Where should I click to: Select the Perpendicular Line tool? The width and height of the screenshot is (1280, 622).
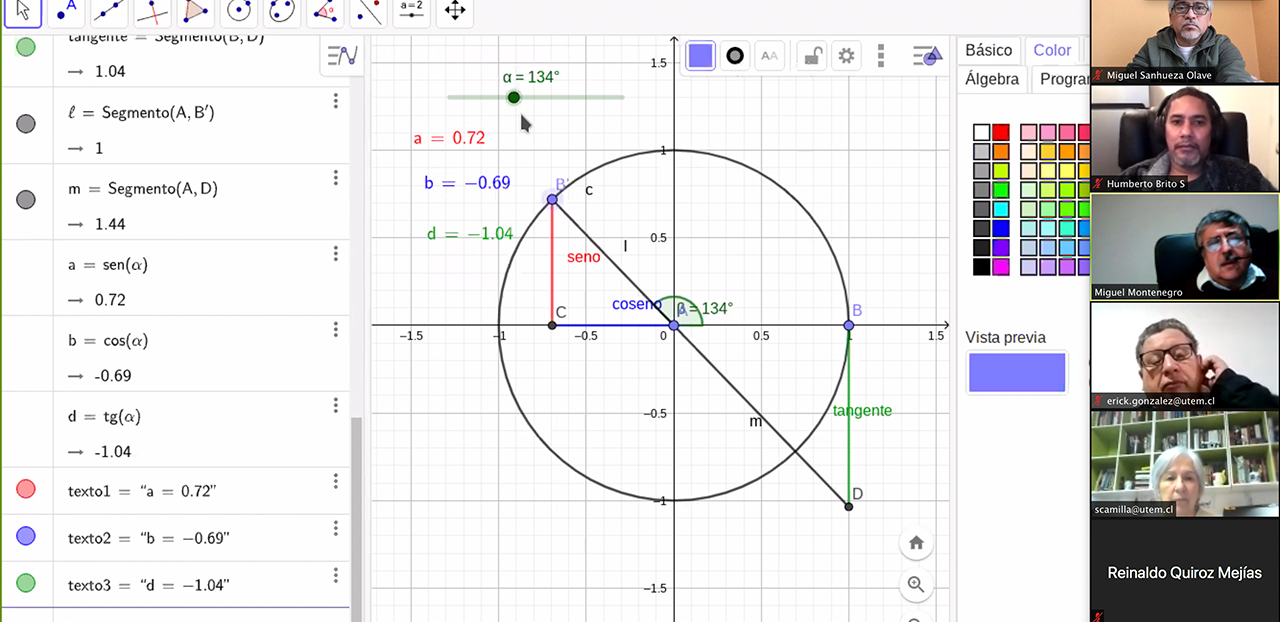click(152, 11)
